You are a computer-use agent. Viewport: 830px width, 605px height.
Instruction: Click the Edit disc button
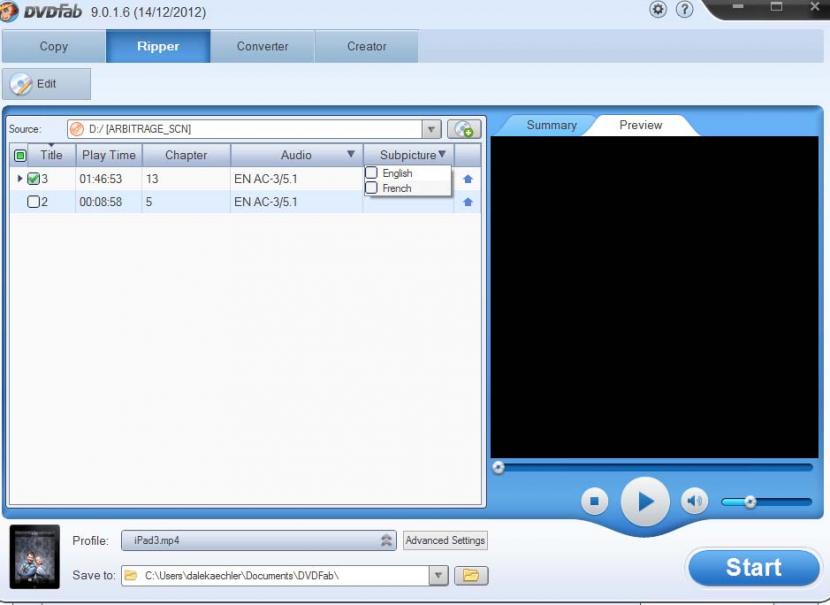(x=46, y=84)
